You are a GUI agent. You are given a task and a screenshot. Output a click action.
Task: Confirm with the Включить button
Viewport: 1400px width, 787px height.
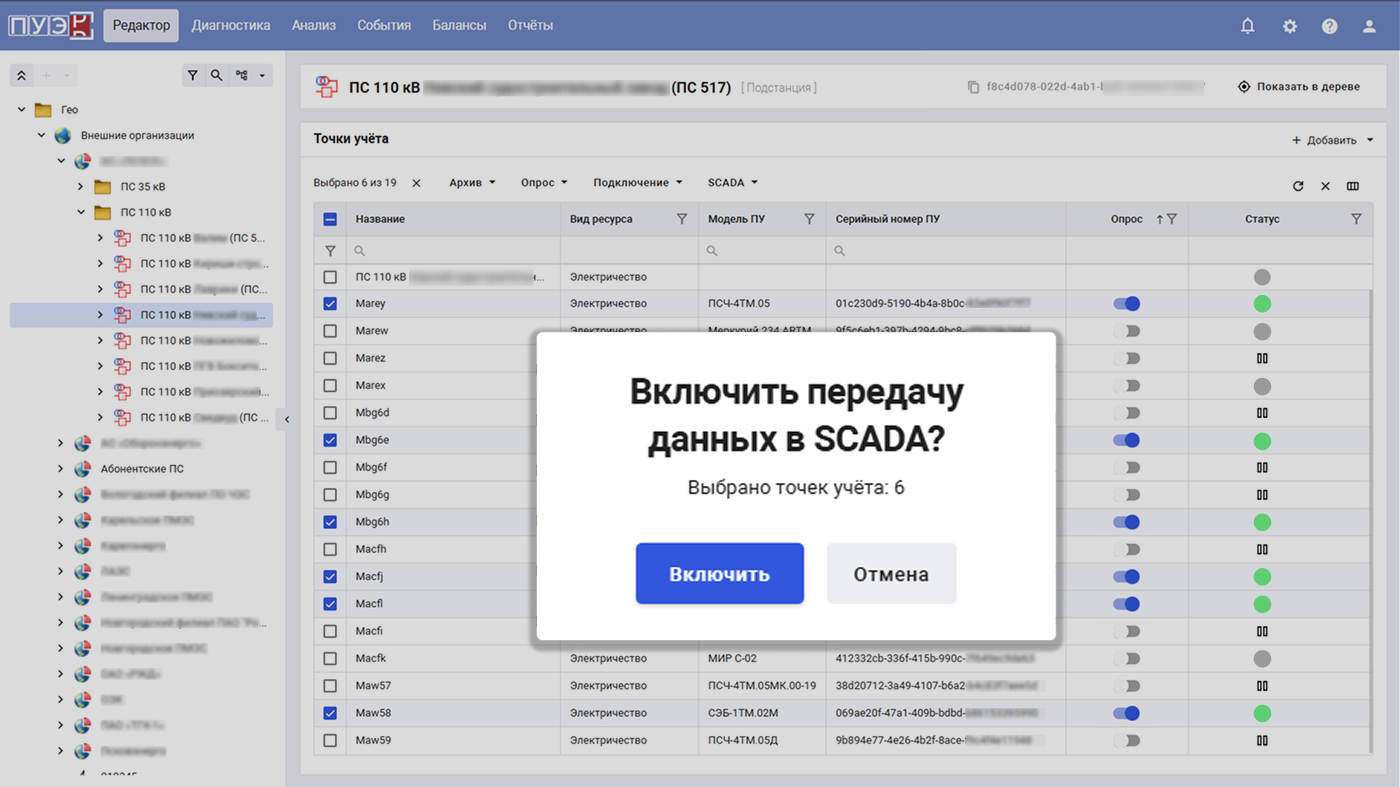point(720,574)
